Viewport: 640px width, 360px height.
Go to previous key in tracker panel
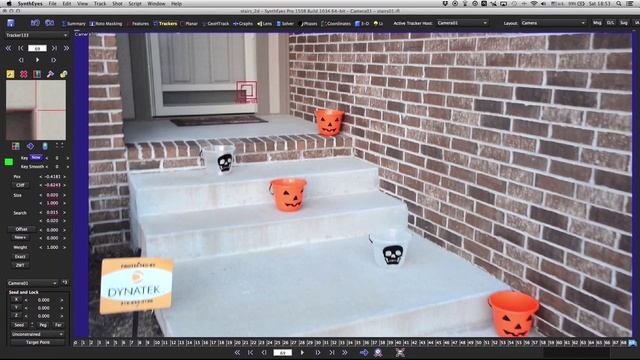coord(20,48)
